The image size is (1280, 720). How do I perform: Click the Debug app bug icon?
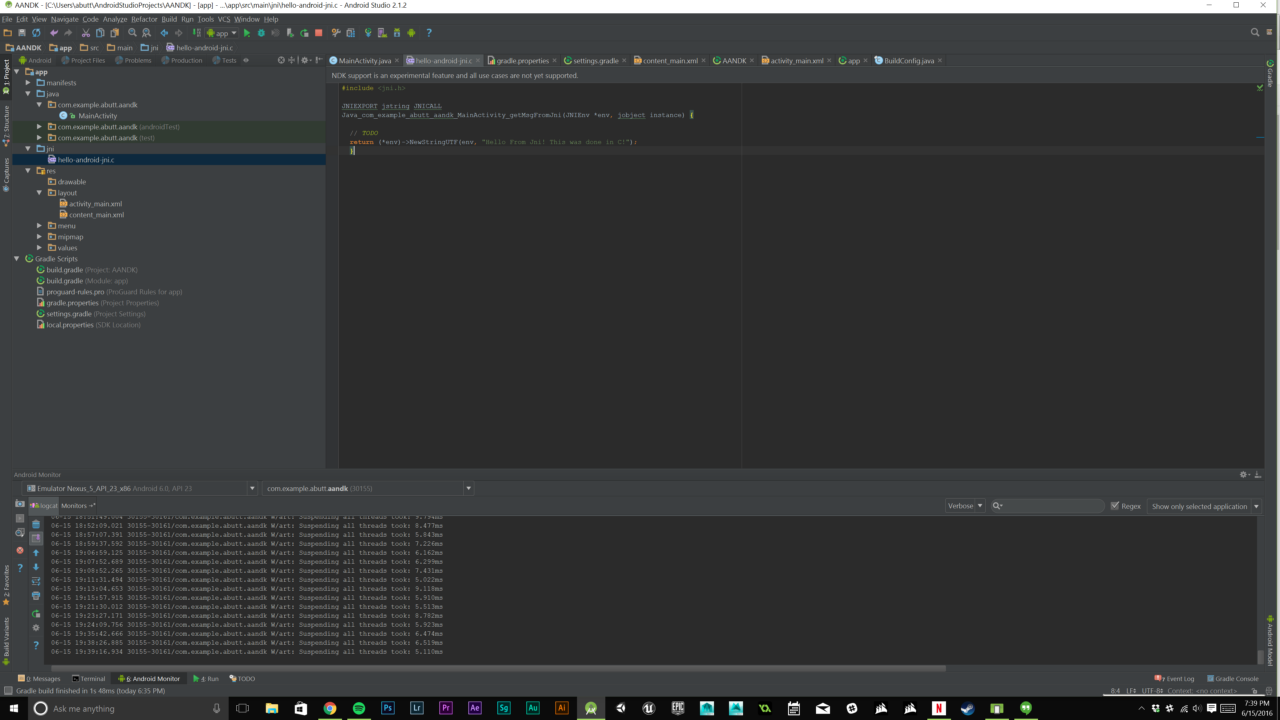[x=261, y=33]
